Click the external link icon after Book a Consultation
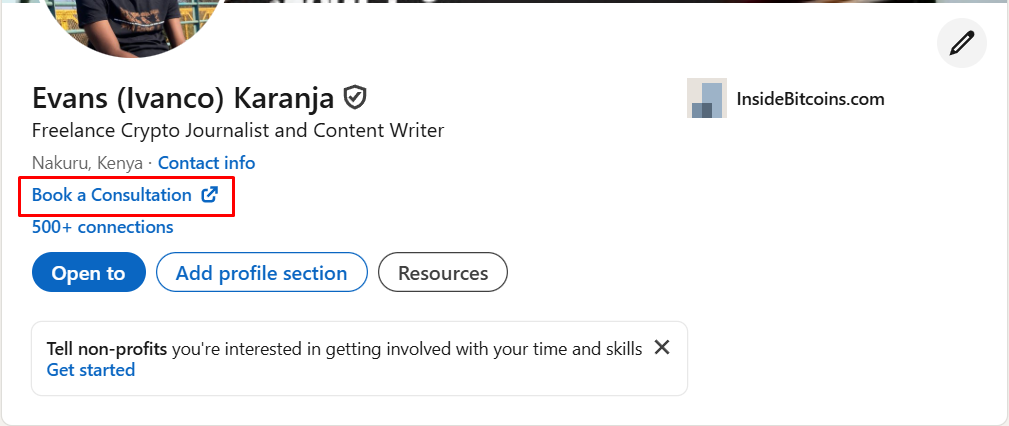Screen dimensions: 1009x426 point(210,194)
